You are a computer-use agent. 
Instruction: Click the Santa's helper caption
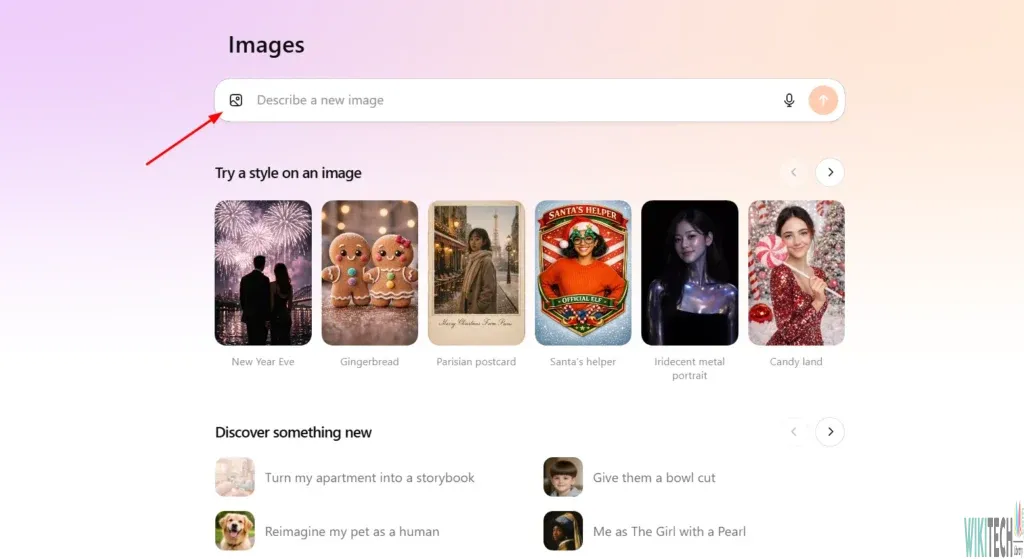pyautogui.click(x=583, y=362)
